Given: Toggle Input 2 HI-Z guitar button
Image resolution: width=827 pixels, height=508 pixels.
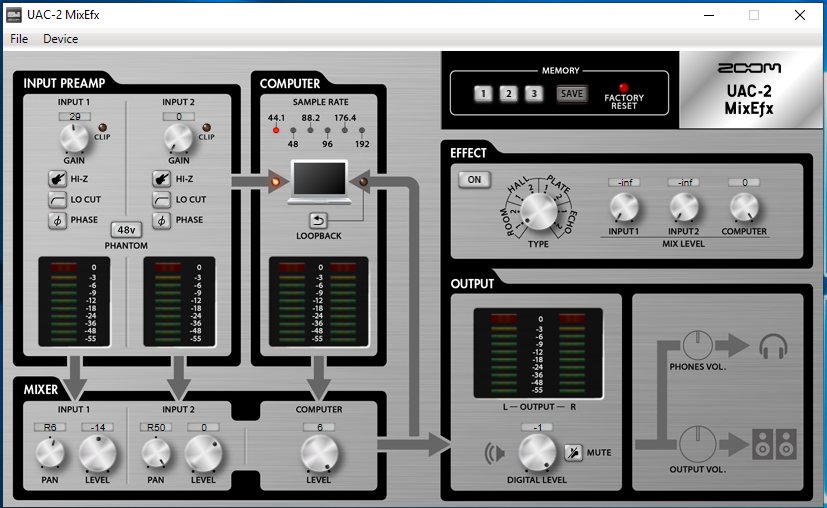Looking at the screenshot, I should coord(161,179).
